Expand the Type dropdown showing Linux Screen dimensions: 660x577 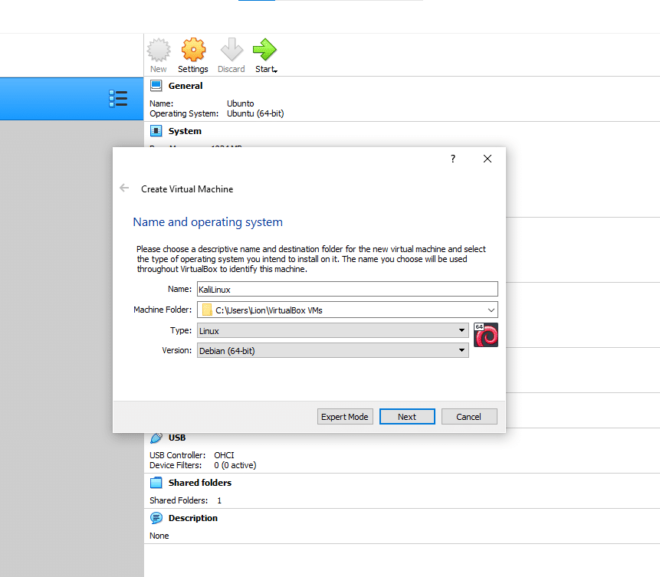(333, 330)
